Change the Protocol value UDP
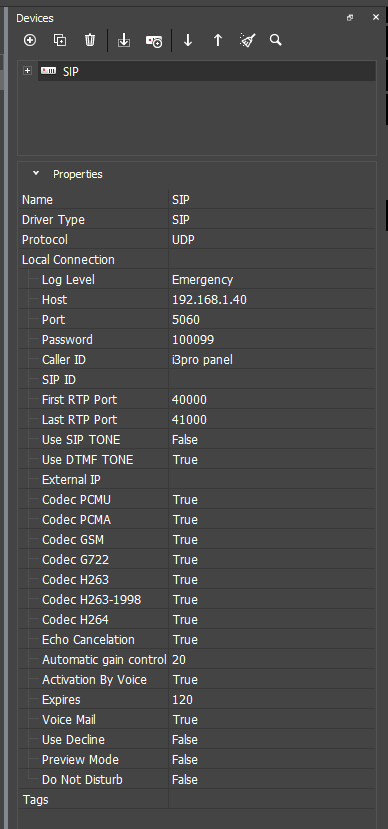 point(272,240)
